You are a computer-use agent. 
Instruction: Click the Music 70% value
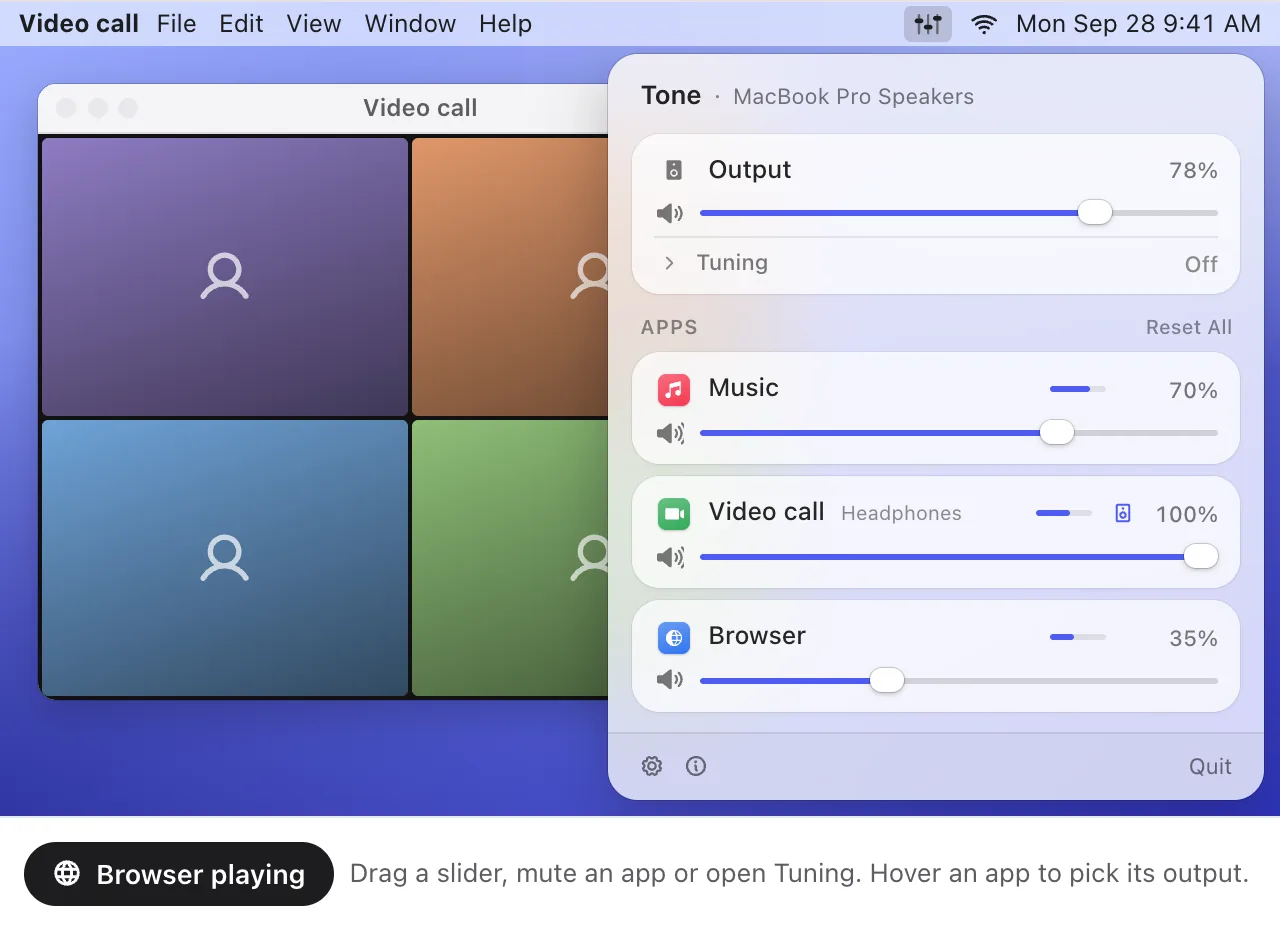[x=1193, y=391]
